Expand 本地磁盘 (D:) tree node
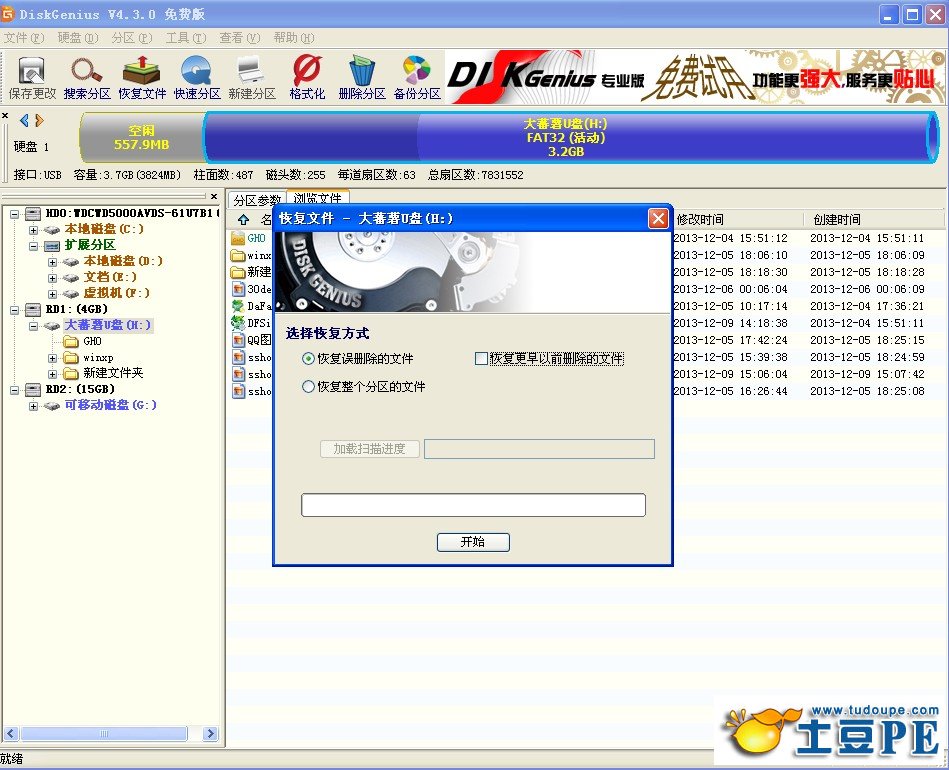The image size is (949, 770). pos(52,262)
